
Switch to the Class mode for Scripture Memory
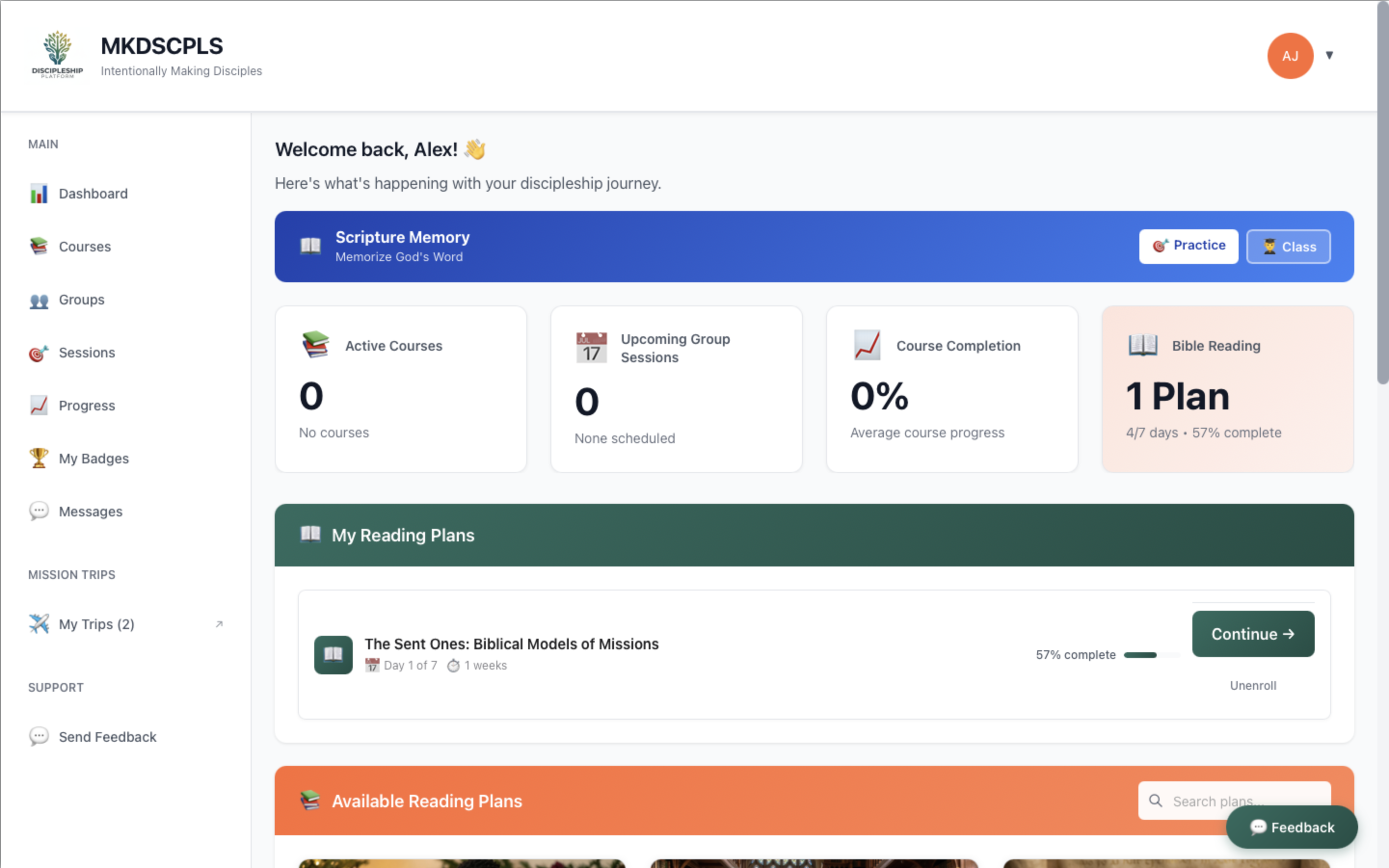tap(1288, 246)
